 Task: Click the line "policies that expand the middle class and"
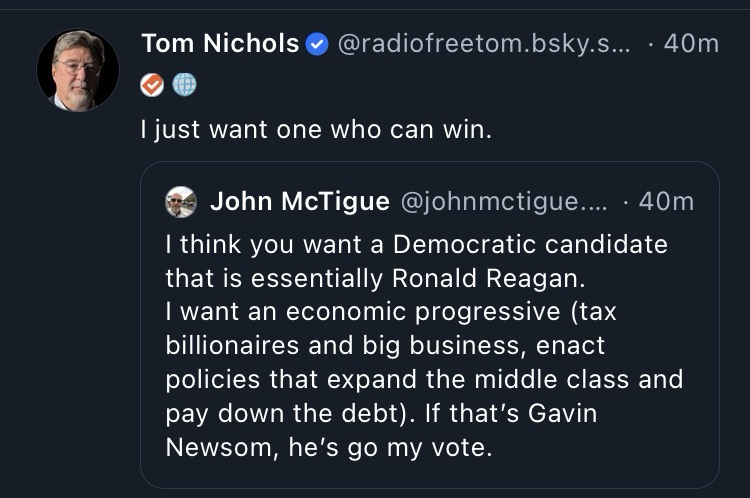424,380
